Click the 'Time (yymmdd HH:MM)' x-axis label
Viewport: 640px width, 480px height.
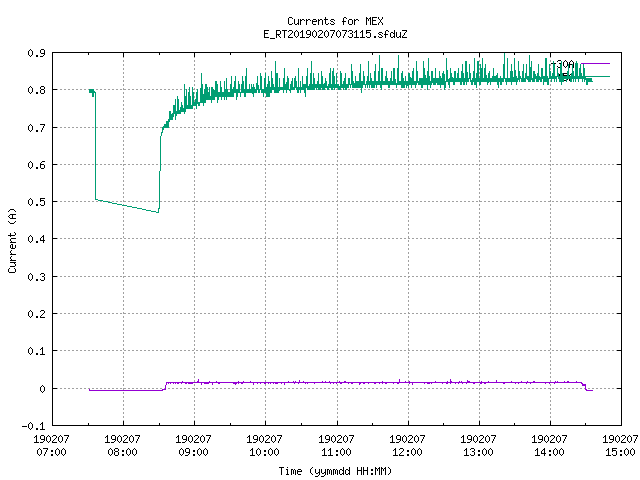point(335,471)
